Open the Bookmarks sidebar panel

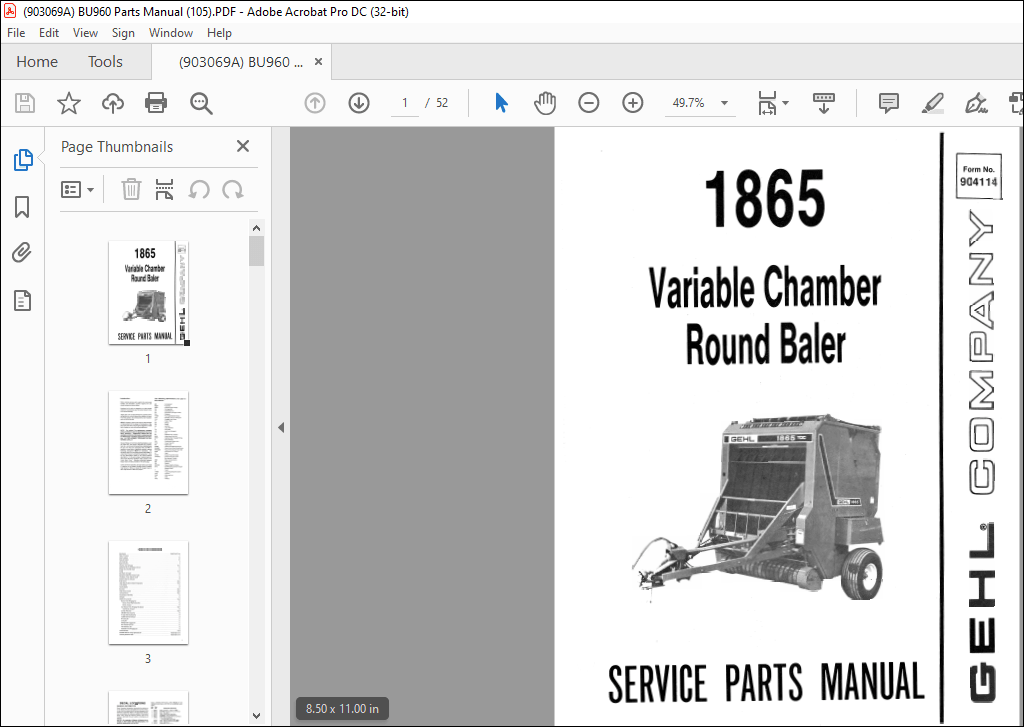[22, 207]
